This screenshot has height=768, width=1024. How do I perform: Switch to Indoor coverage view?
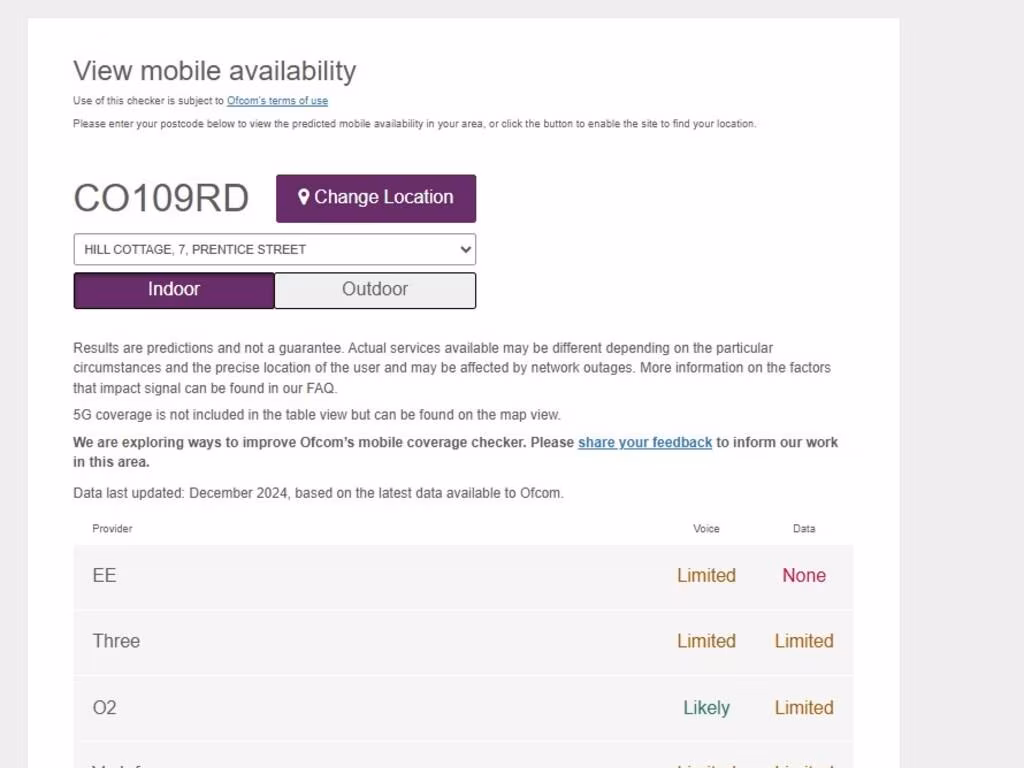174,290
